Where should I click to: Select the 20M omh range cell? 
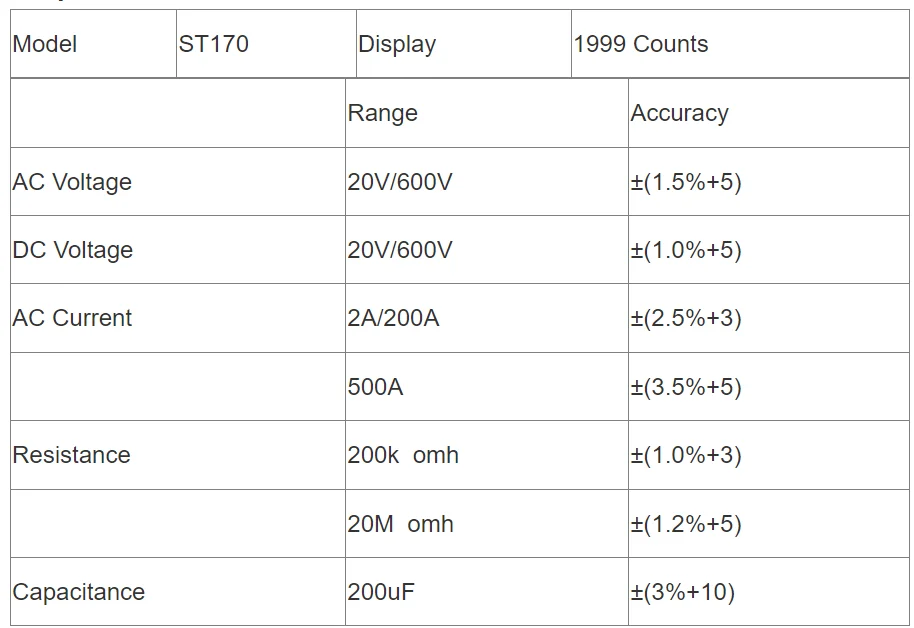(487, 524)
